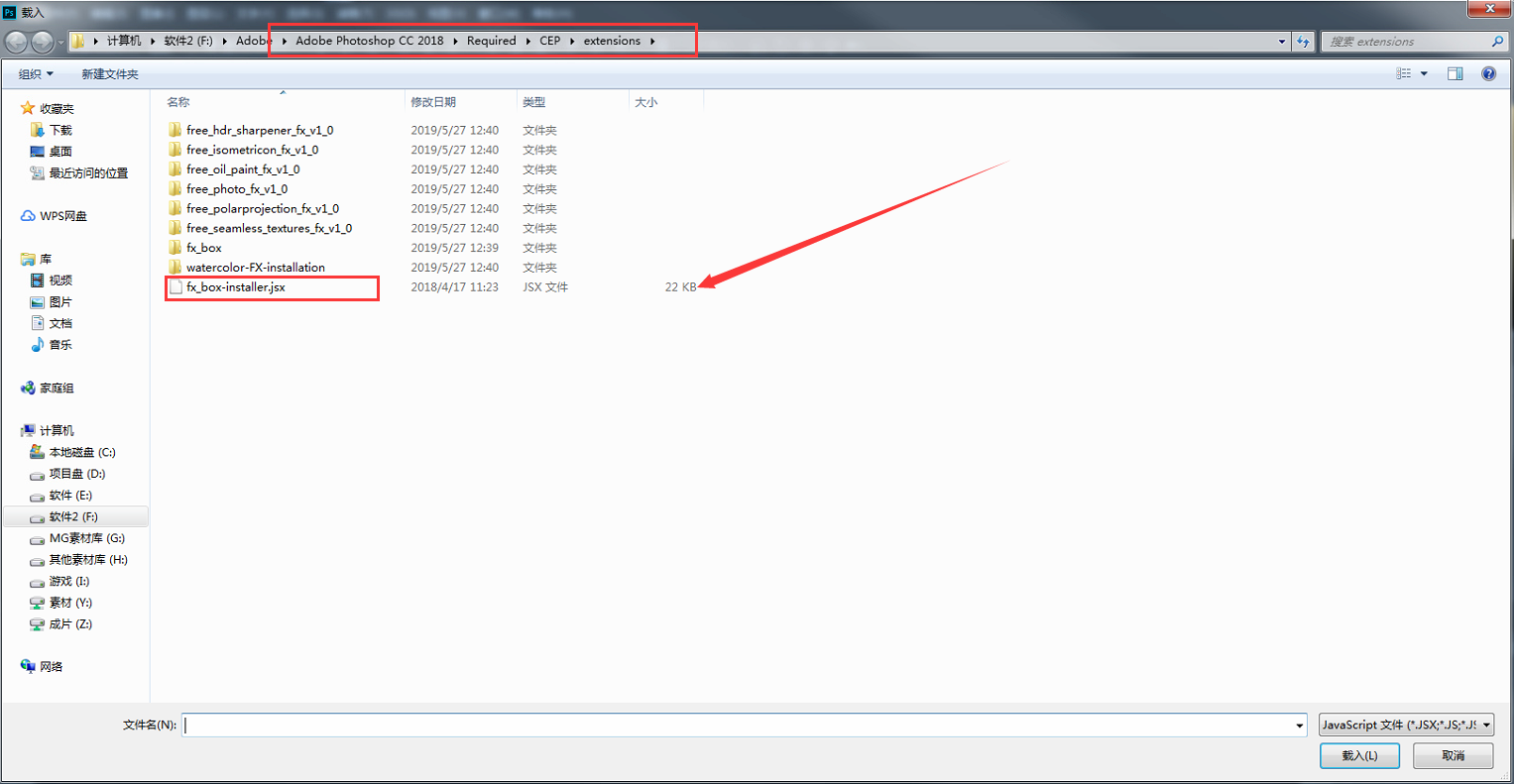Click the 22 KB size cell
The height and width of the screenshot is (784, 1514).
680,287
